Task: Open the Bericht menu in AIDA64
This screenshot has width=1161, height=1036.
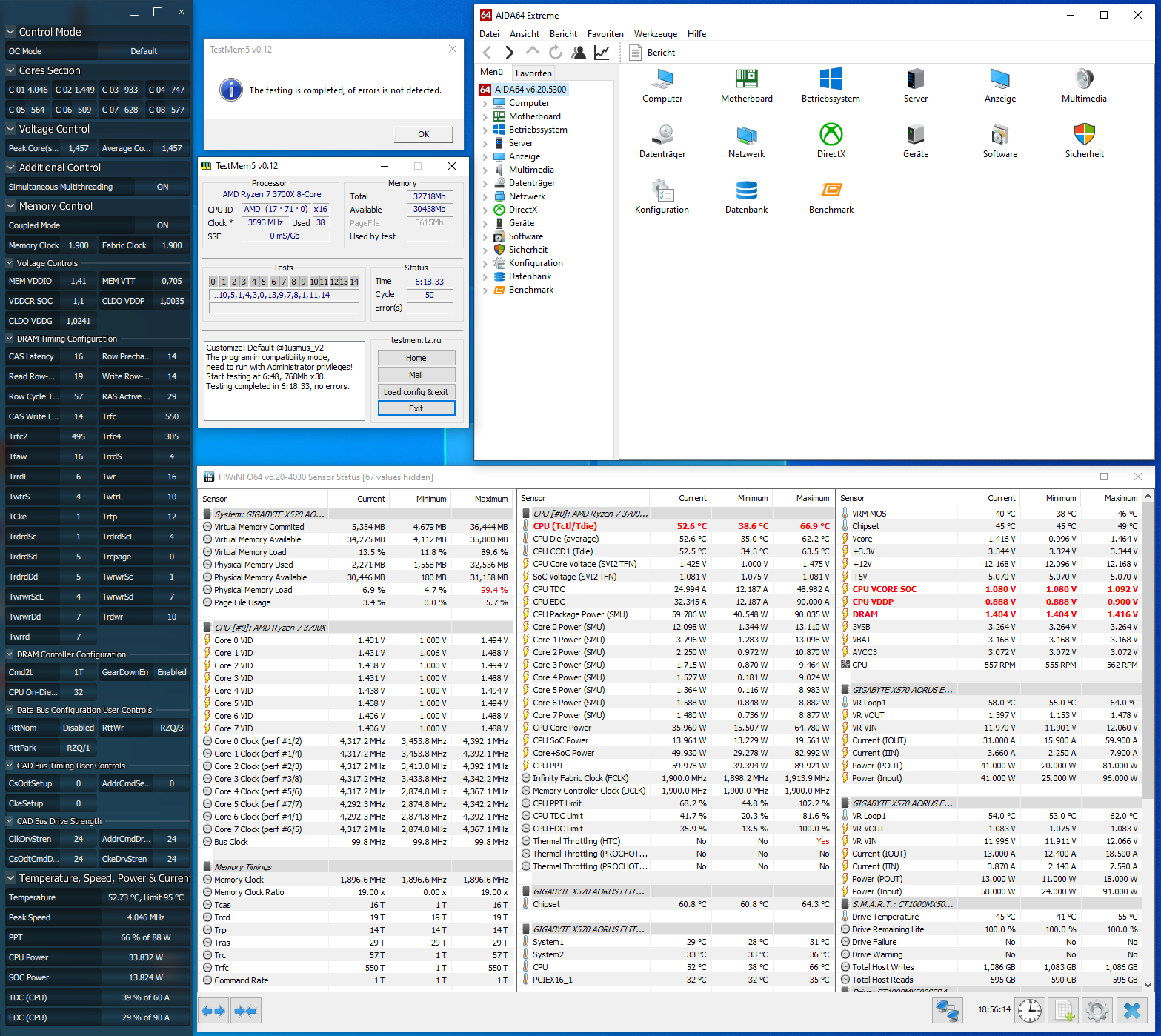Action: pyautogui.click(x=563, y=34)
